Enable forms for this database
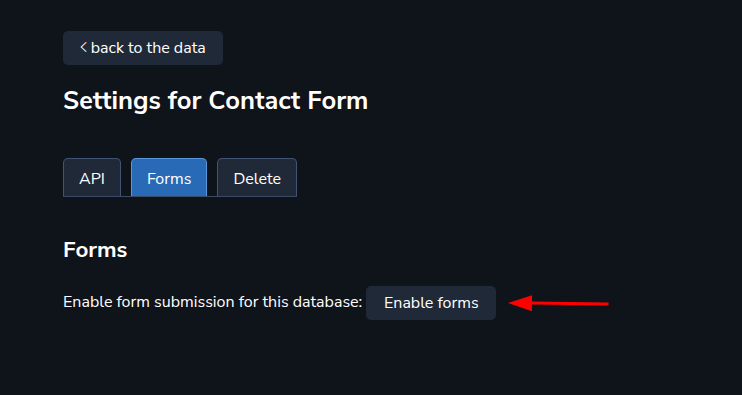Viewport: 742px width, 395px height. coord(431,303)
